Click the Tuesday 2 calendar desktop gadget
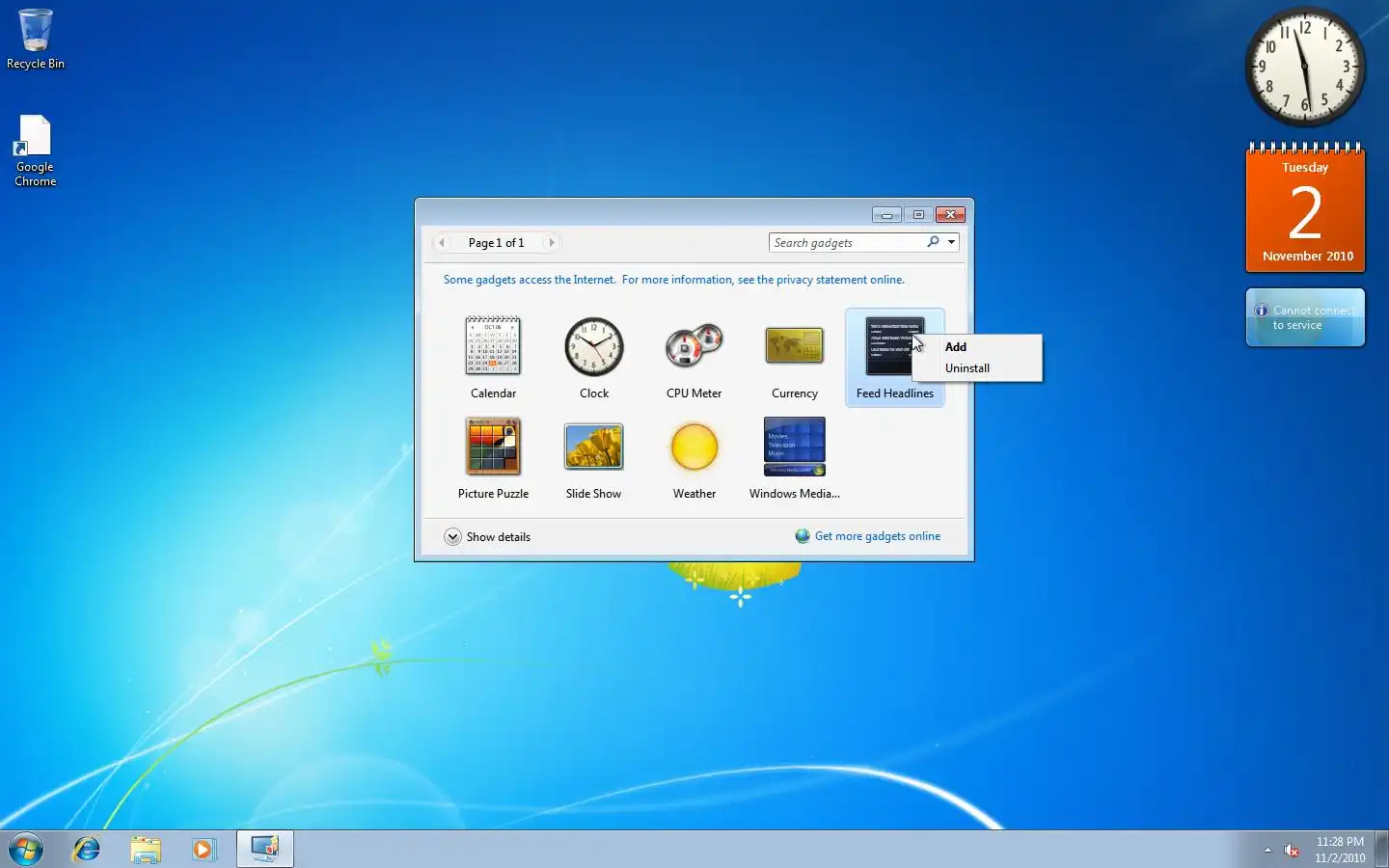This screenshot has height=868, width=1389. 1305,207
